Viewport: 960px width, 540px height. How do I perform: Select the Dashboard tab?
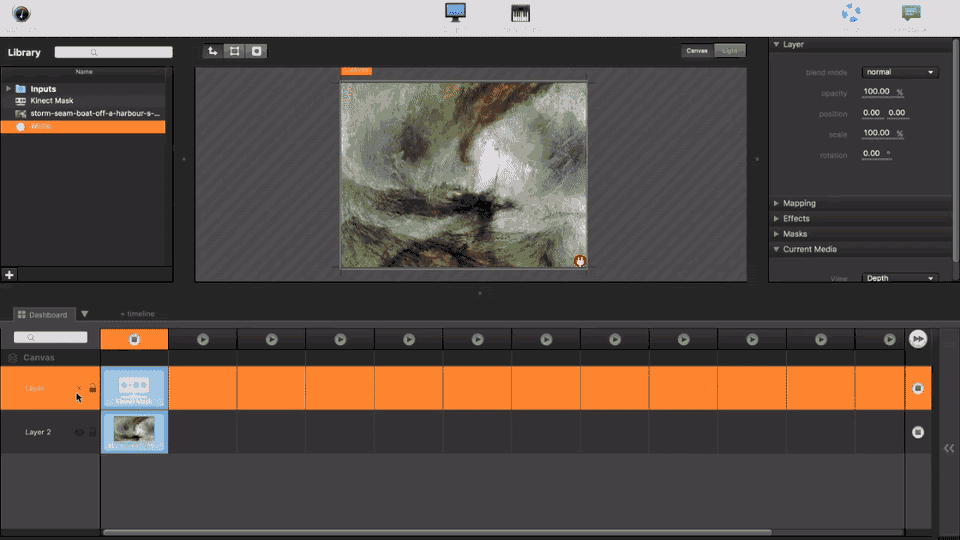click(x=43, y=315)
